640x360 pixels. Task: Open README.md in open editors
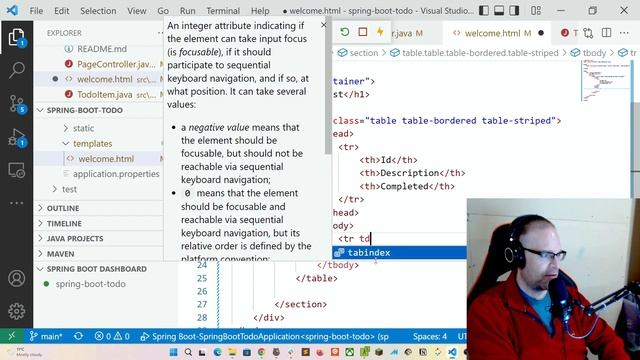[102, 49]
